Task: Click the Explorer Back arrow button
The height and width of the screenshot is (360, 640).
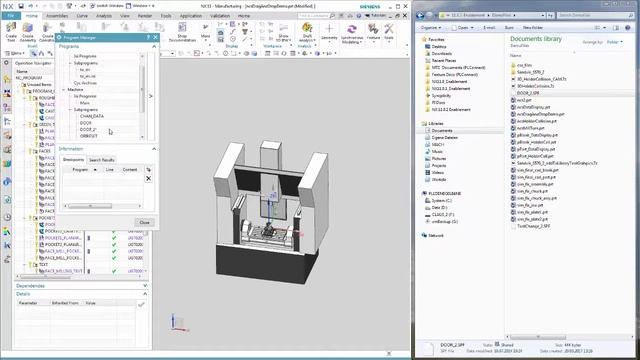Action: (420, 15)
